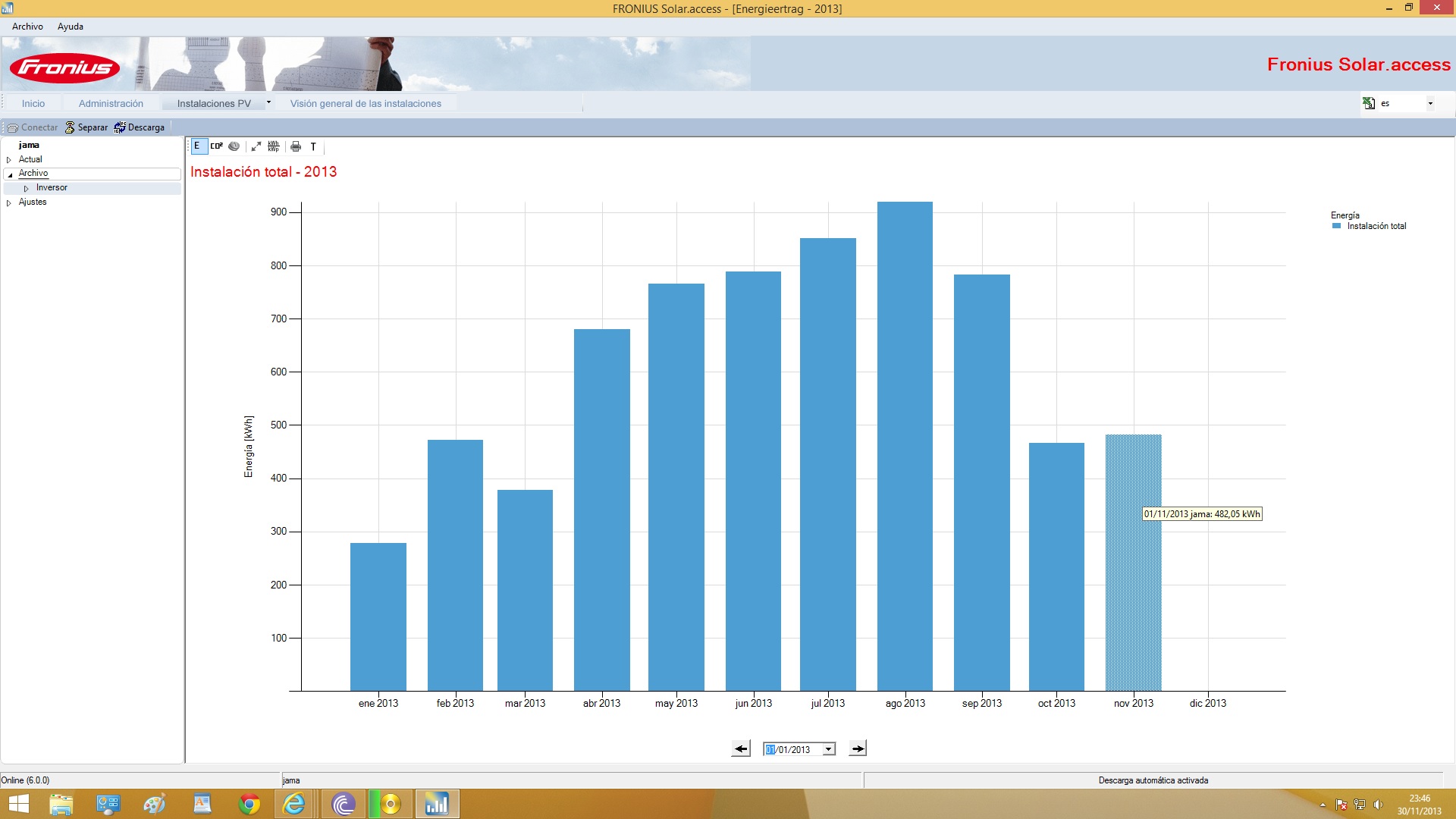Click the Separar disconnect button

[86, 127]
